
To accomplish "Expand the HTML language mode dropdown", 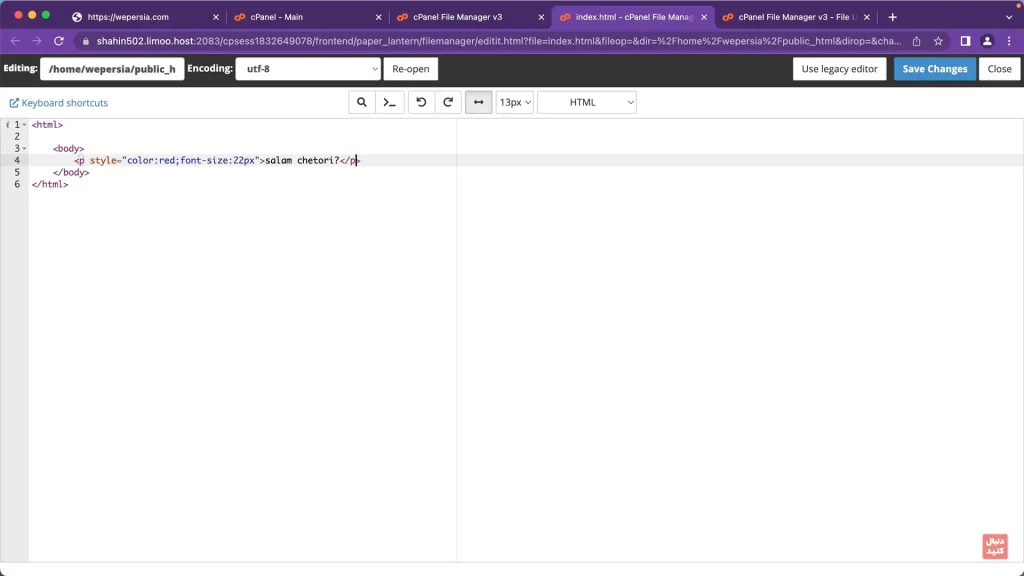I will coord(587,102).
